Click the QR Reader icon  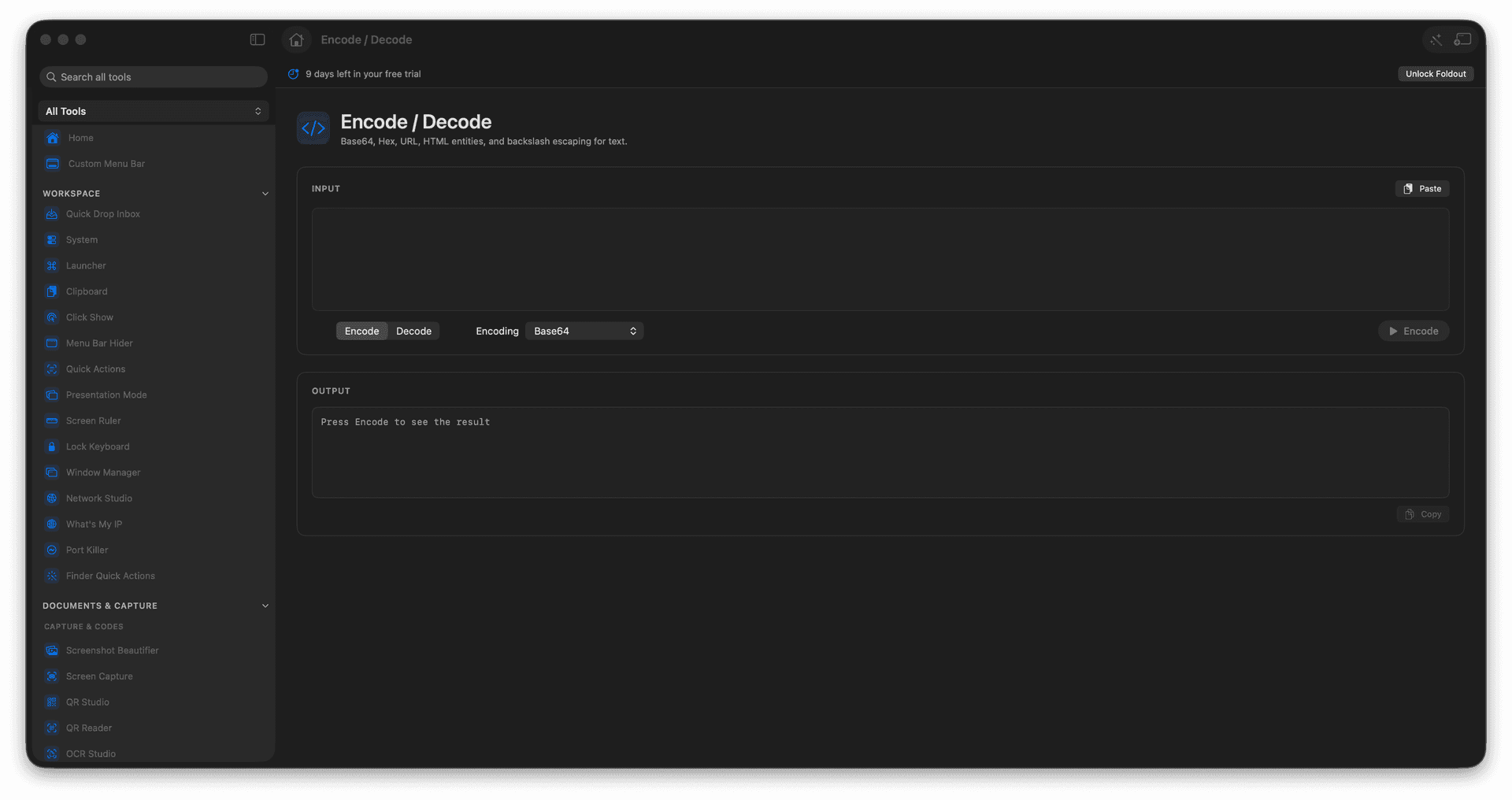(x=52, y=728)
